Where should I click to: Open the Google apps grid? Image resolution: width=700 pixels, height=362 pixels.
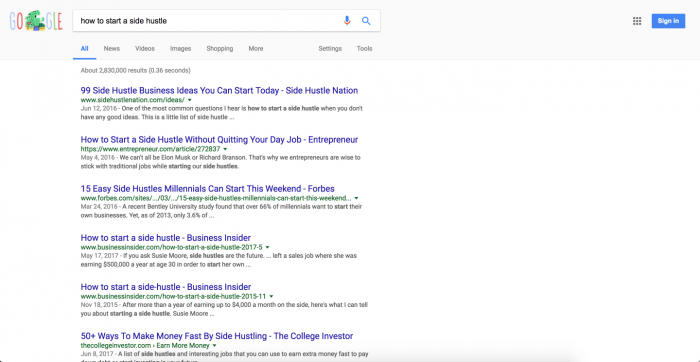[637, 21]
